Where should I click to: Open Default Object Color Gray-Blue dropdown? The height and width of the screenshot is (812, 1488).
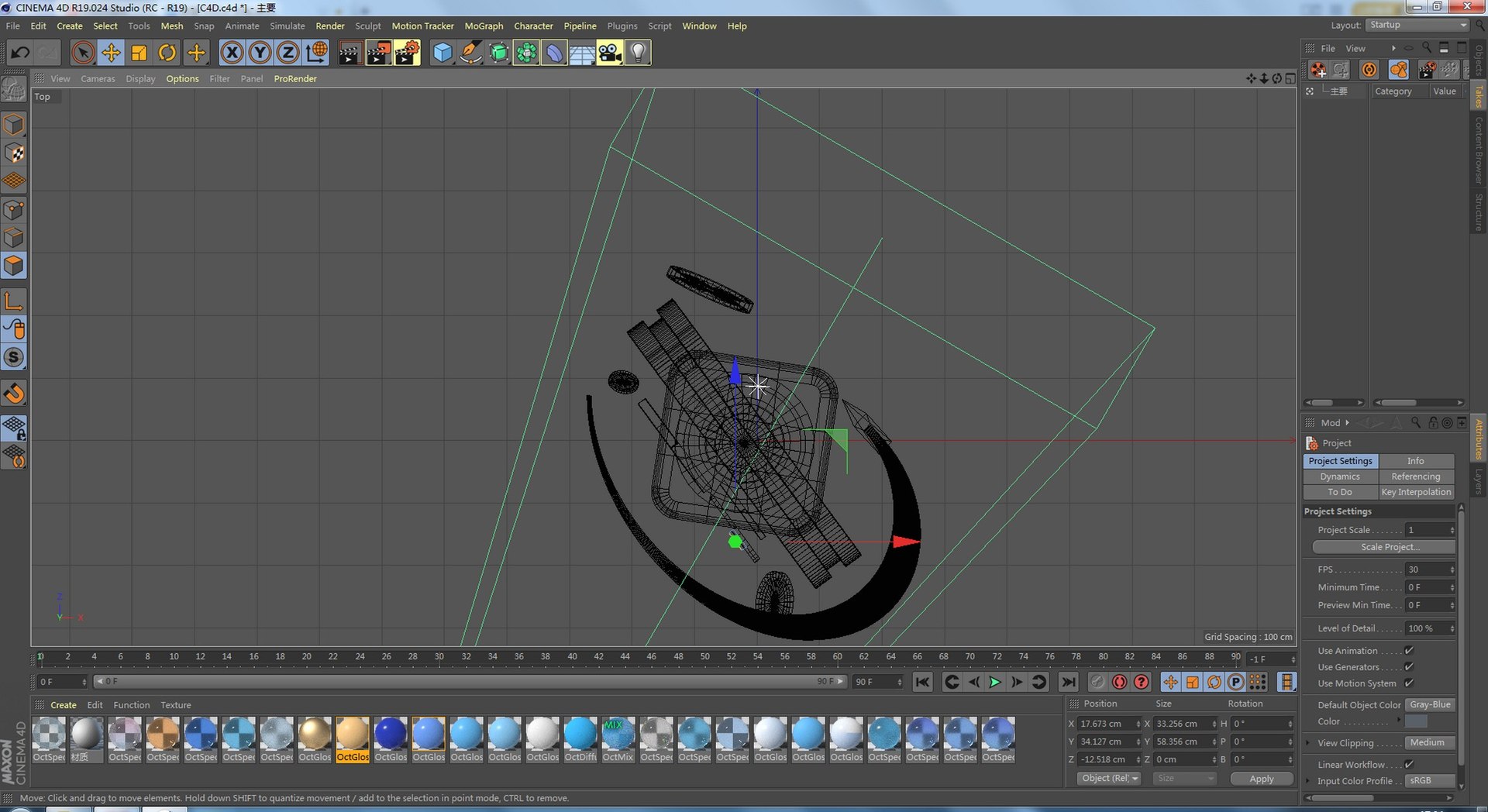pyautogui.click(x=1430, y=705)
